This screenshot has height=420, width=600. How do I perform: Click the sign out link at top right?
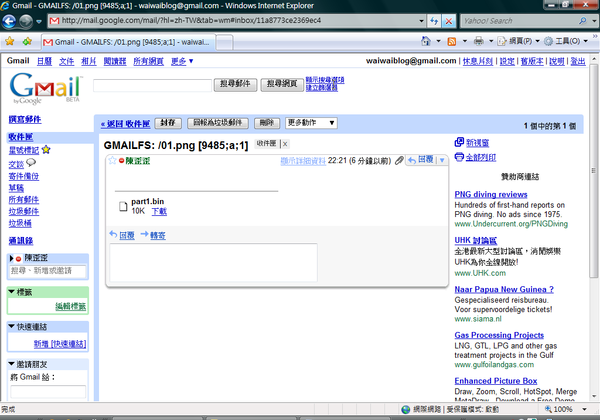(578, 61)
